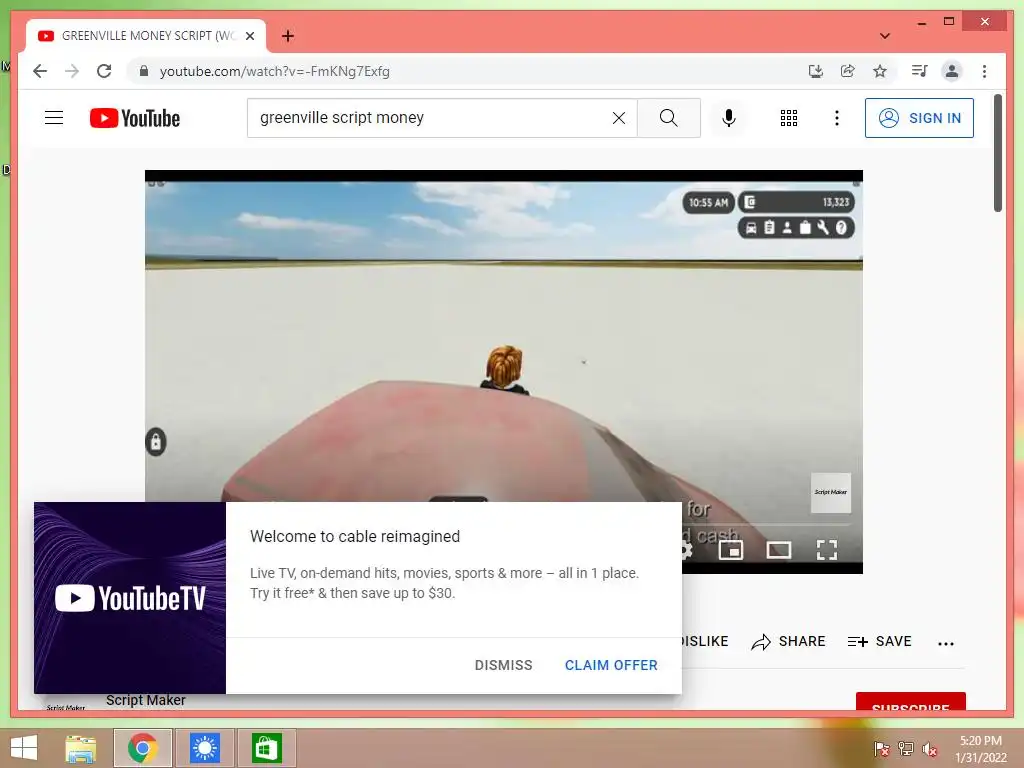Screen dimensions: 1024x768
Task: Open more actions ellipsis below video
Action: click(946, 643)
